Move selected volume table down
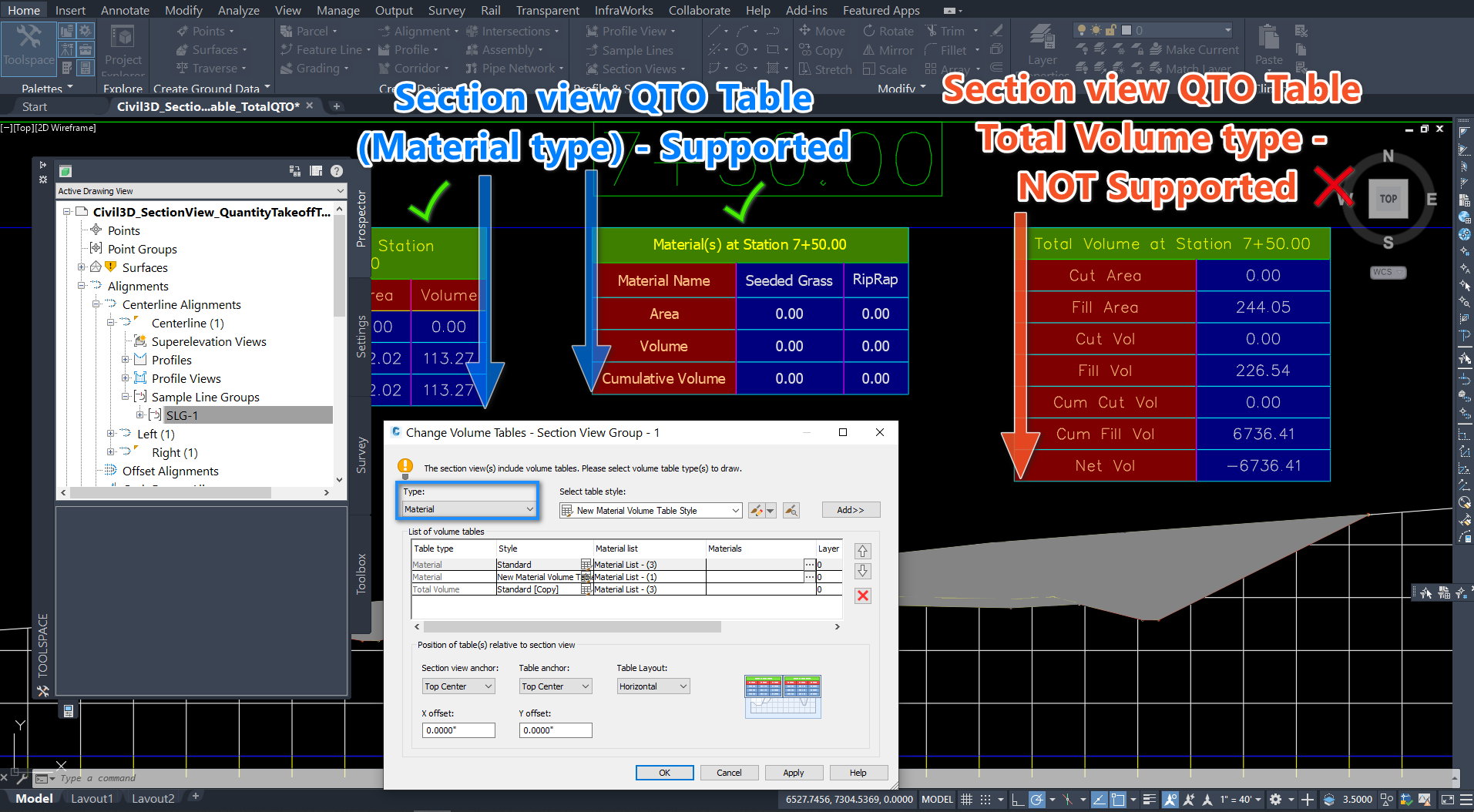 coord(863,571)
